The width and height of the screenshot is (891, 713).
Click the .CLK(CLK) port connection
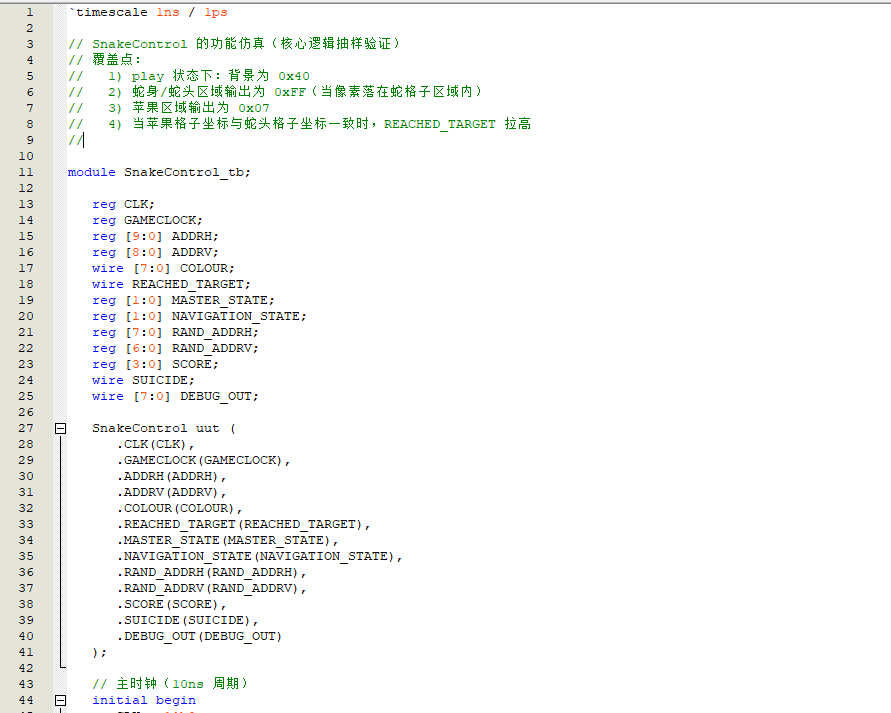155,444
